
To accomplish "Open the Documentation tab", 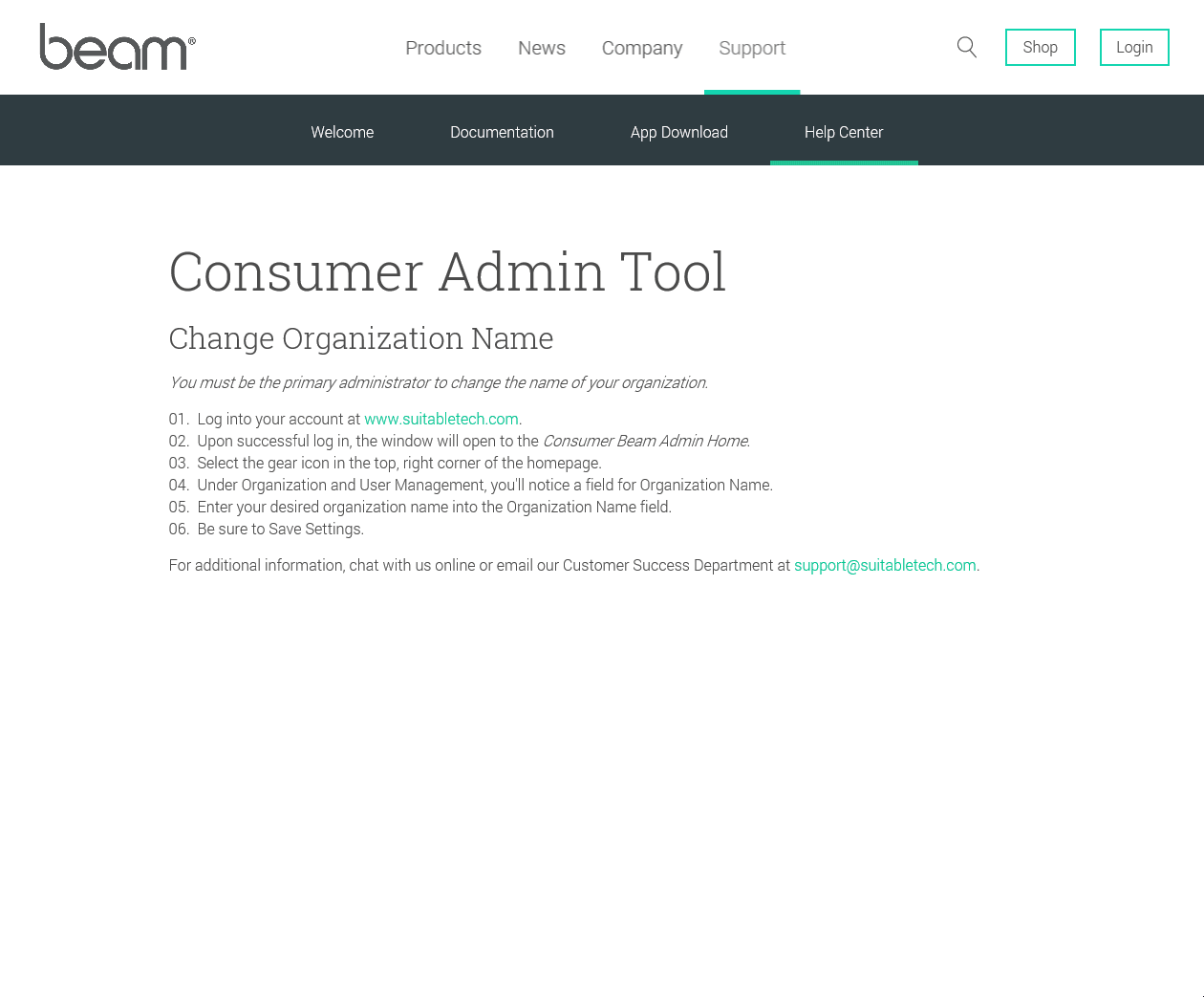I will (502, 132).
